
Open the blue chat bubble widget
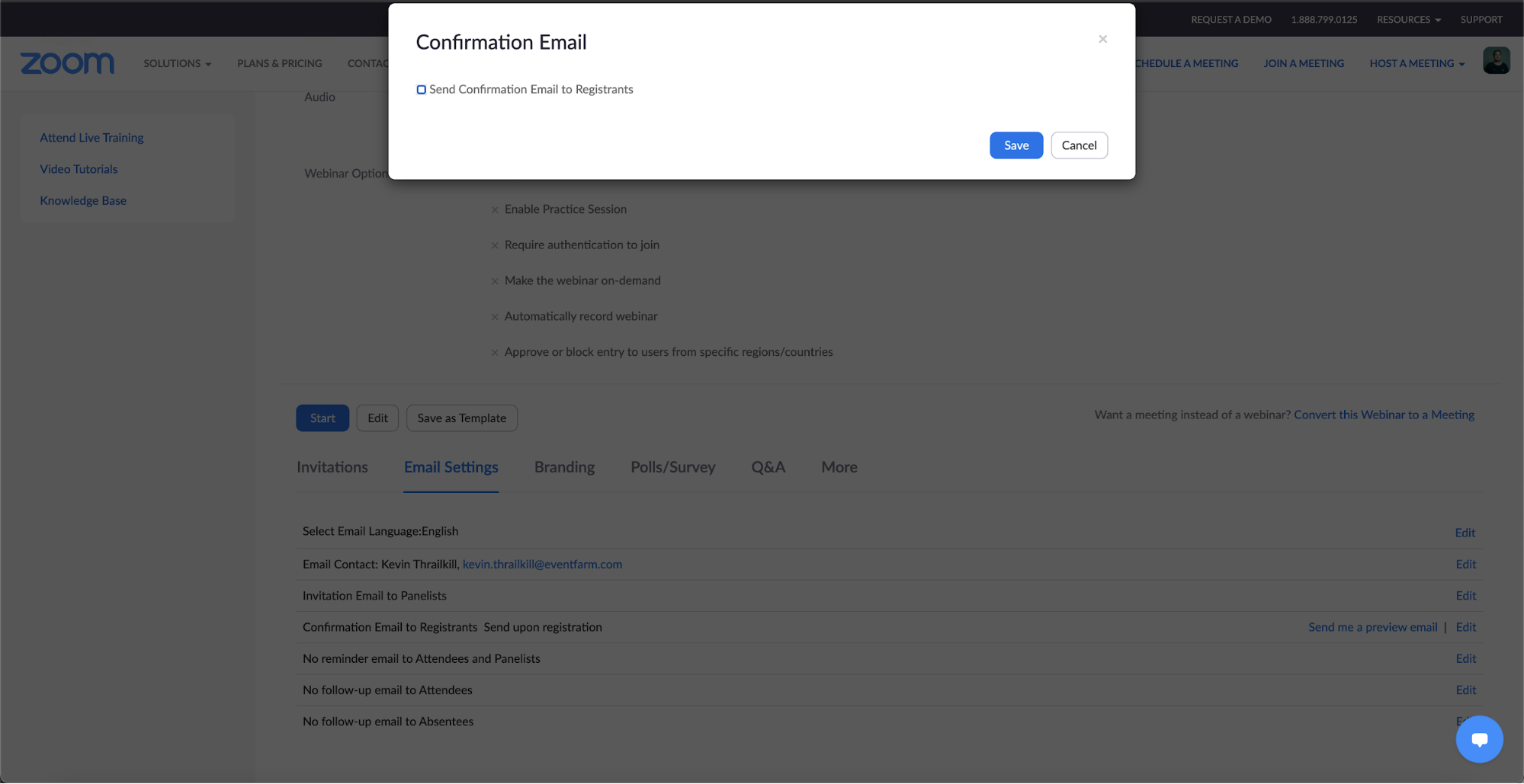[x=1479, y=739]
